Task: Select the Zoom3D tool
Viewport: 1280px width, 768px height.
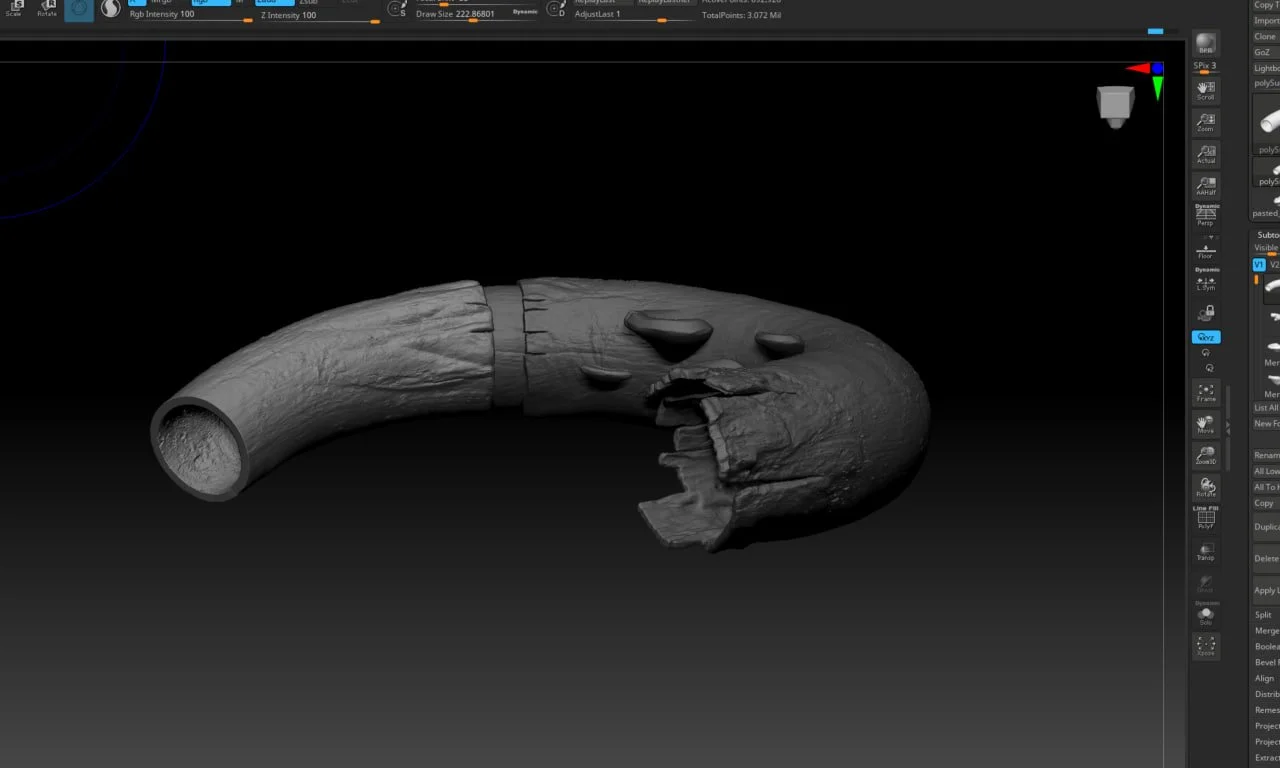Action: point(1205,456)
